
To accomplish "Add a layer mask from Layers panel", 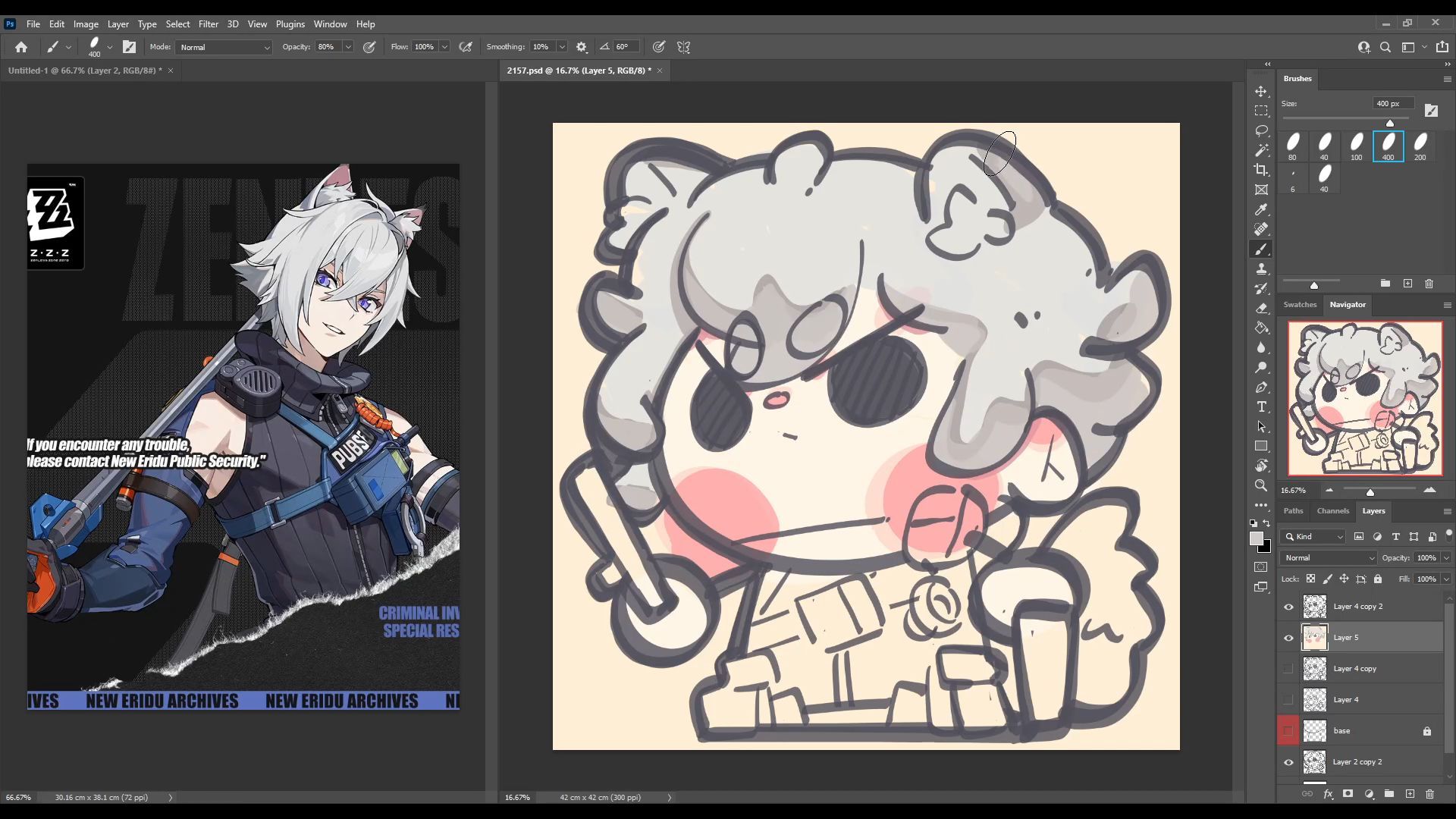I will pyautogui.click(x=1348, y=794).
